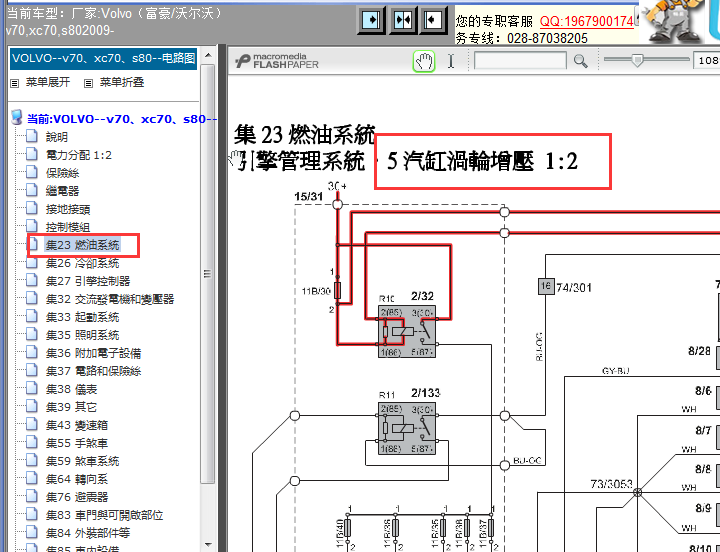
Task: Open 集27 引擎控制器 in the tree
Action: pyautogui.click(x=88, y=281)
